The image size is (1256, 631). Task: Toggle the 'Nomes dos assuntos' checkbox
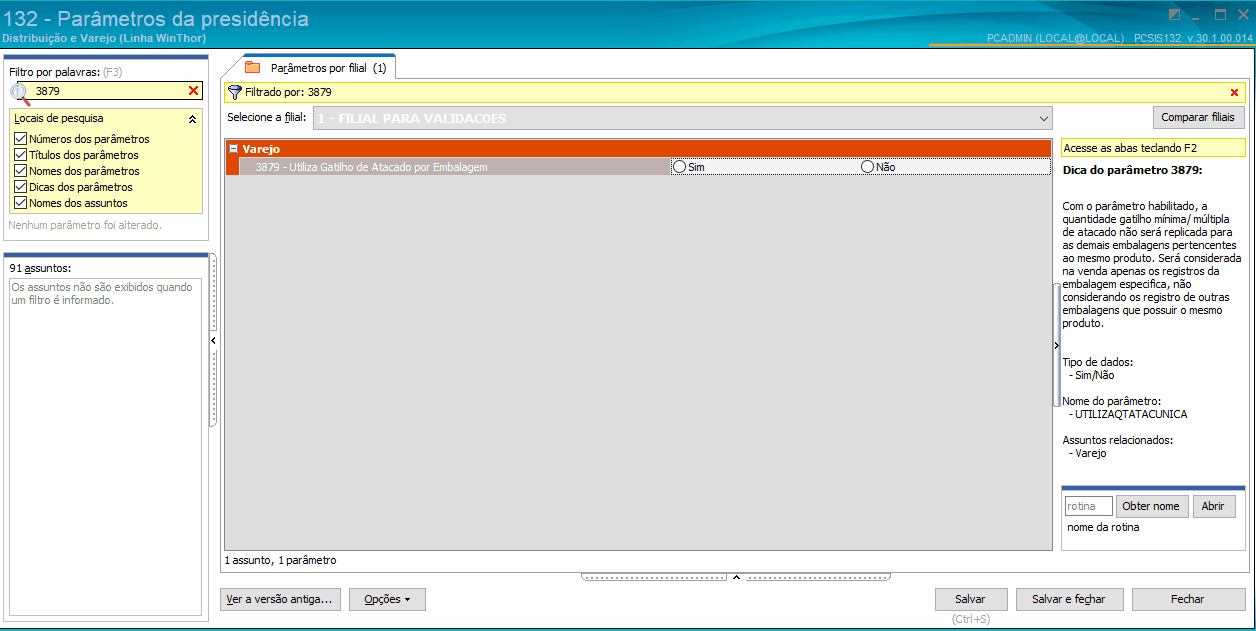coord(21,203)
